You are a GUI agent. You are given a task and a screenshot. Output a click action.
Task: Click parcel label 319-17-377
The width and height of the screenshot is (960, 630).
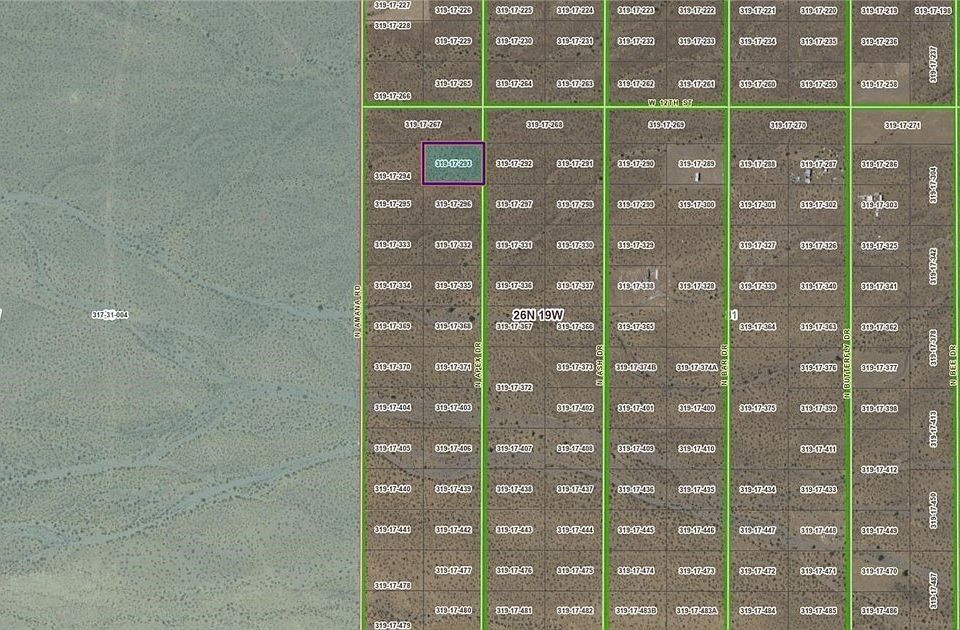879,367
